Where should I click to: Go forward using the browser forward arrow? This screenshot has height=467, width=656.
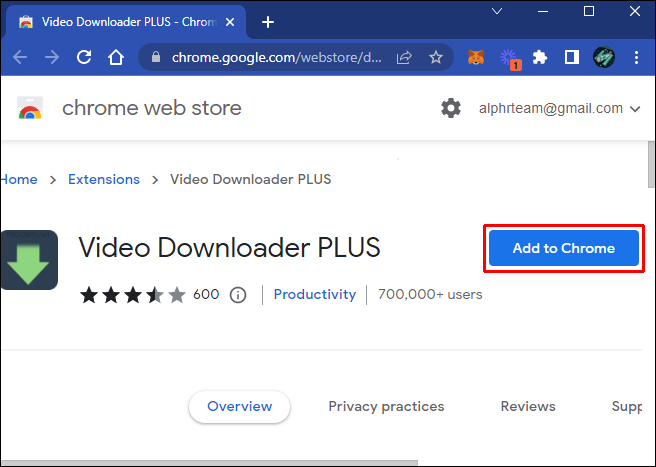coord(52,57)
